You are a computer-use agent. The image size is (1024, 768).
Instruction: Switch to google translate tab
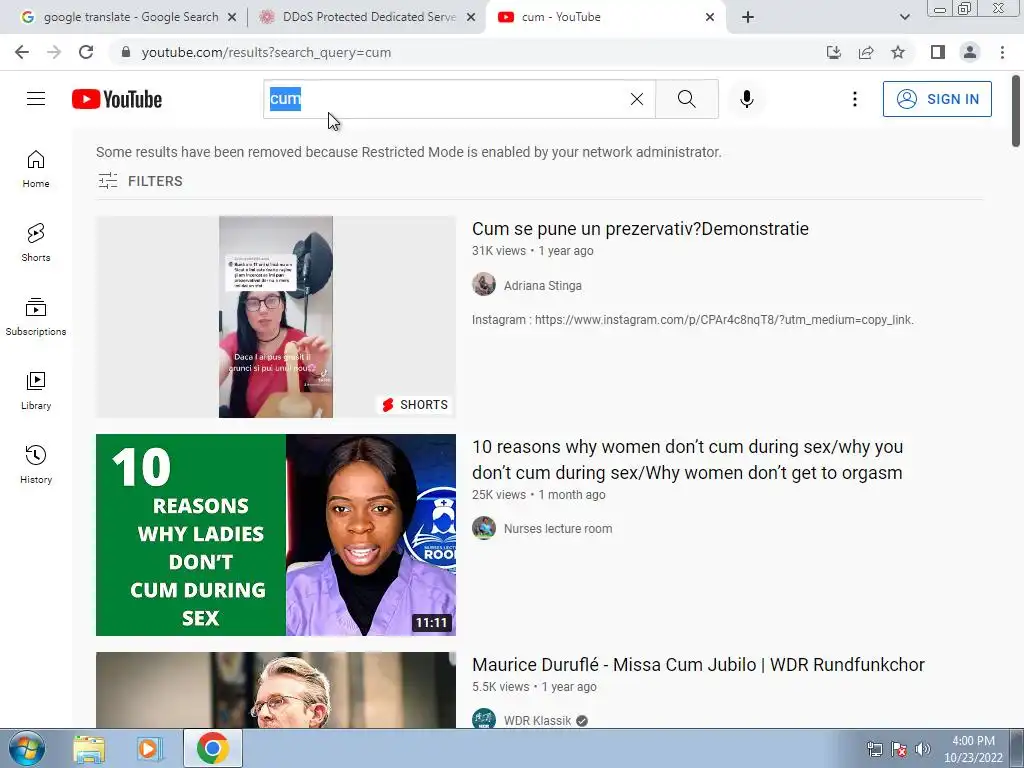tap(129, 17)
